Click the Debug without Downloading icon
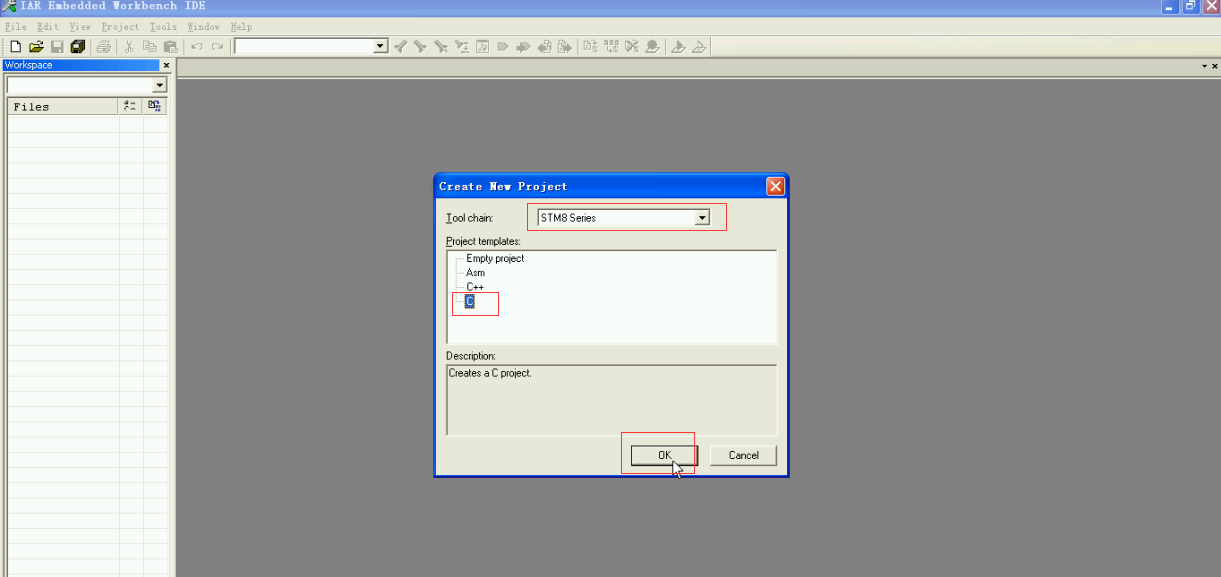The width and height of the screenshot is (1221, 577). pos(699,47)
